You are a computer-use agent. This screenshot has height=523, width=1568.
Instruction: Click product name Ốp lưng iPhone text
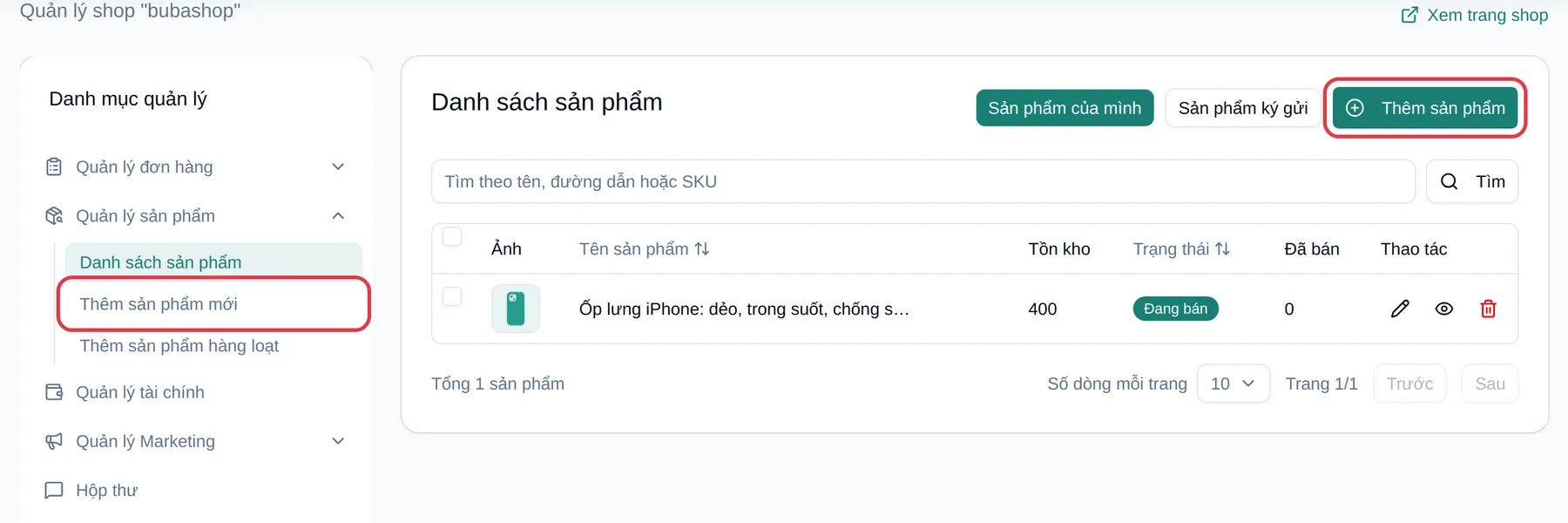click(744, 309)
